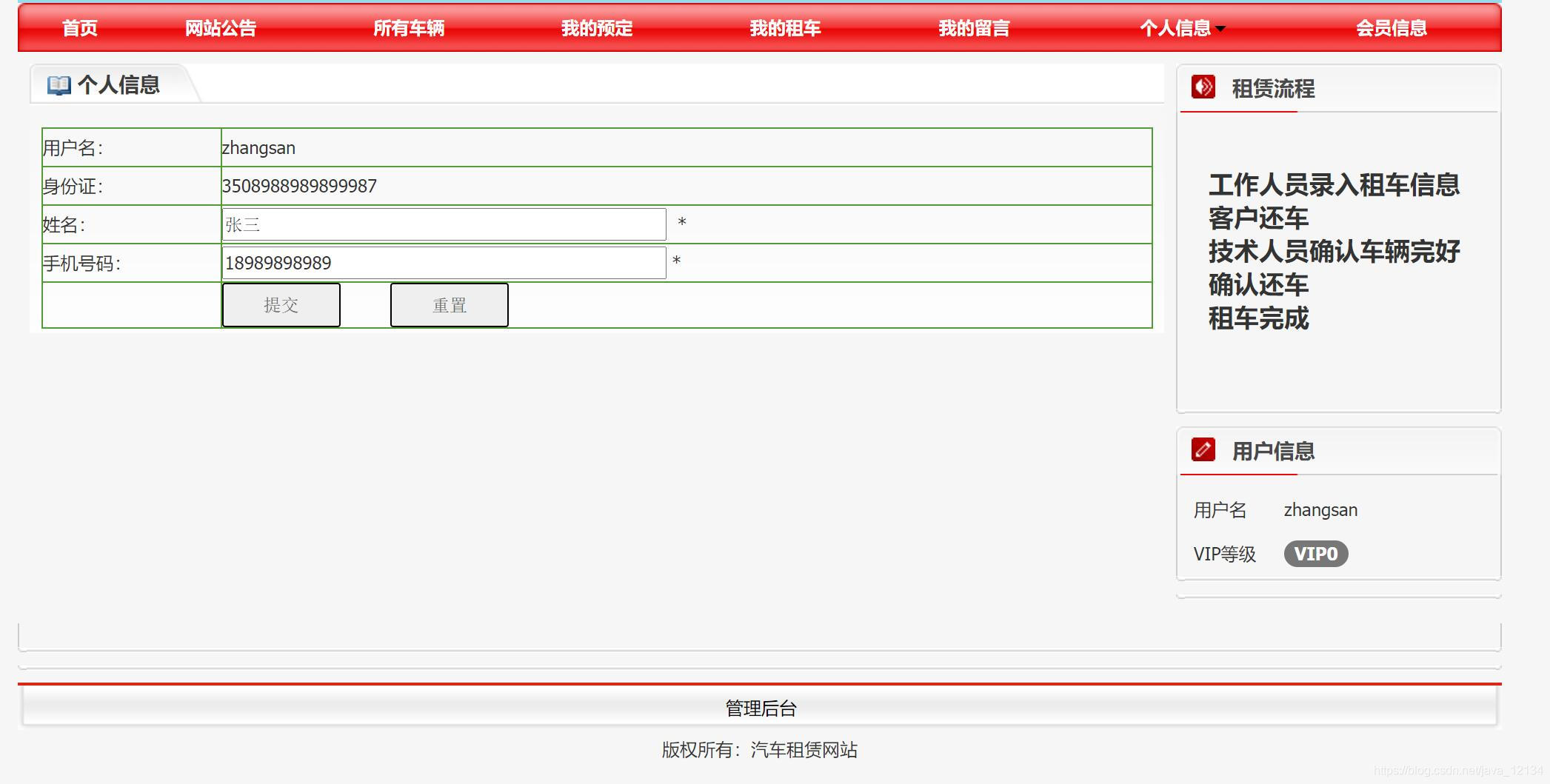Click the red pencil icon beside 用户信息

[x=1203, y=449]
